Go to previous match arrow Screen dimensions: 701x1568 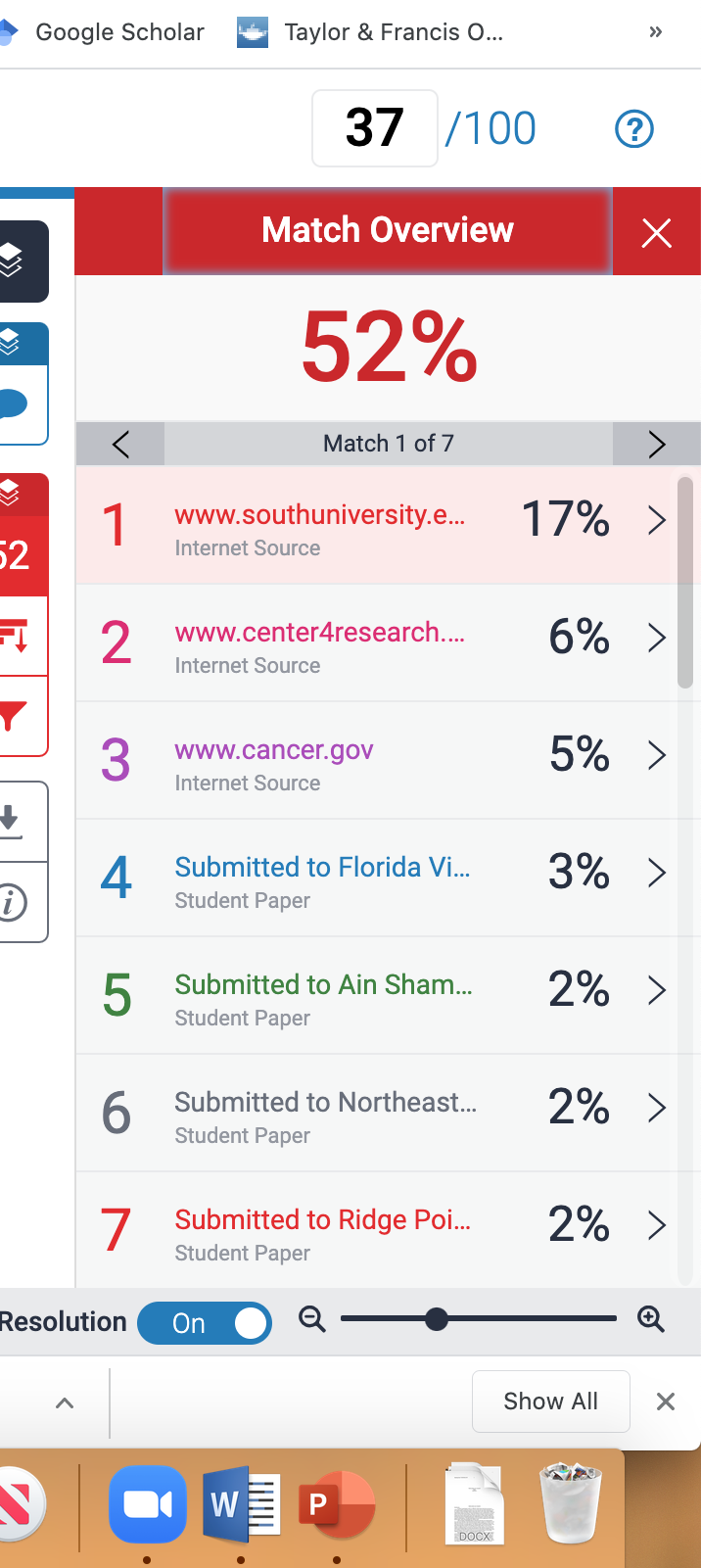(120, 444)
